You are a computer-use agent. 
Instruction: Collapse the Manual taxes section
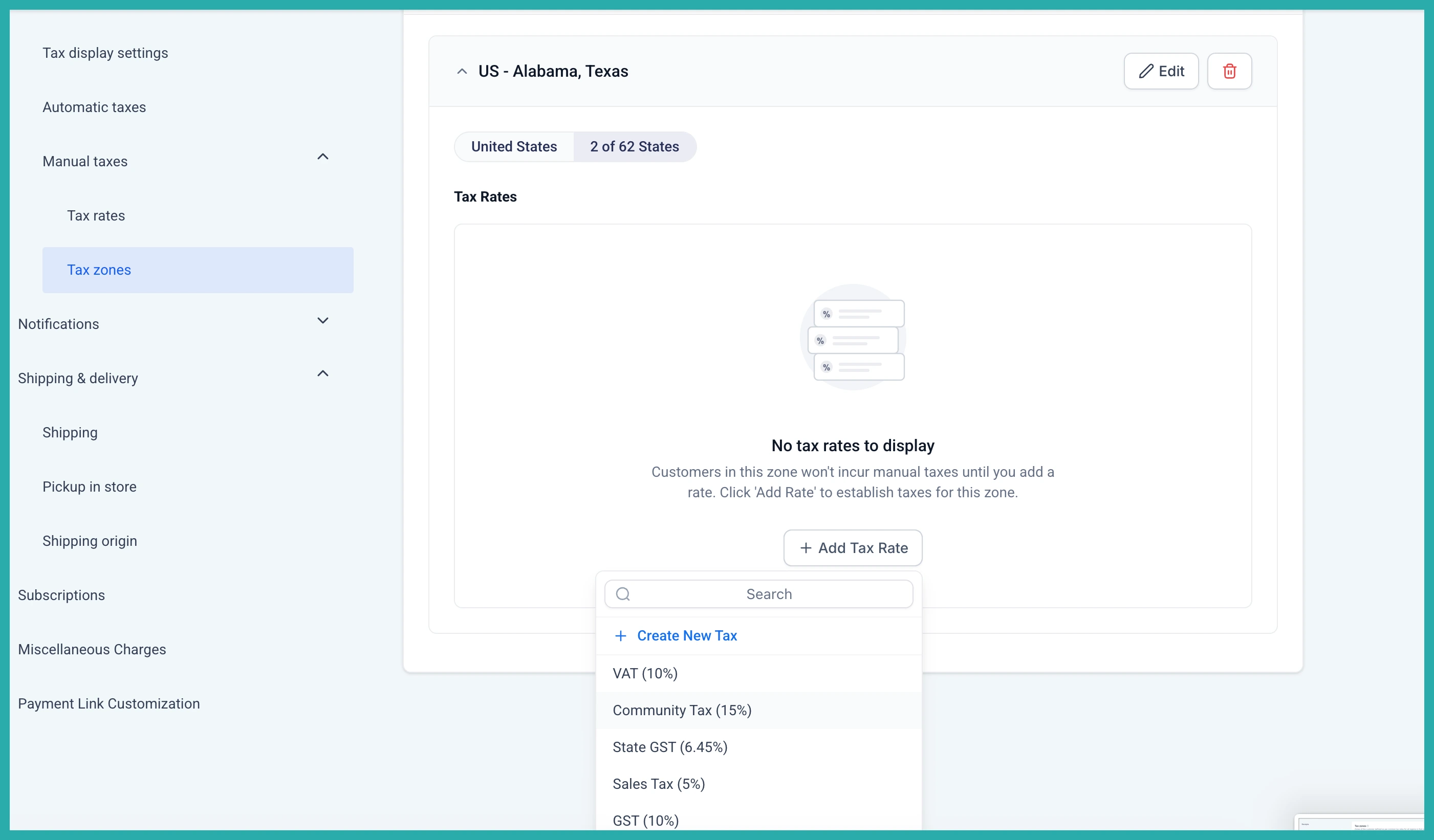[322, 157]
